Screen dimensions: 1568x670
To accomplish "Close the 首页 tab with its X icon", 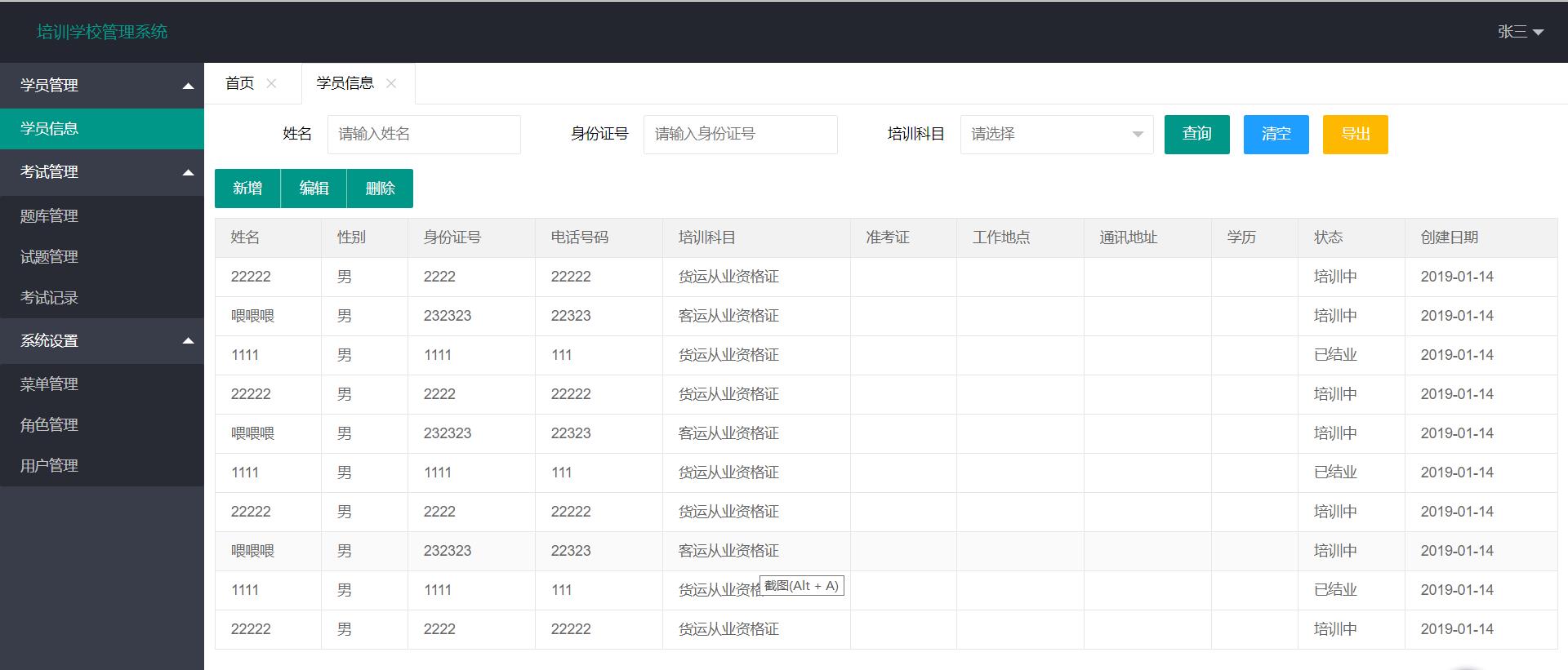I will pos(272,83).
